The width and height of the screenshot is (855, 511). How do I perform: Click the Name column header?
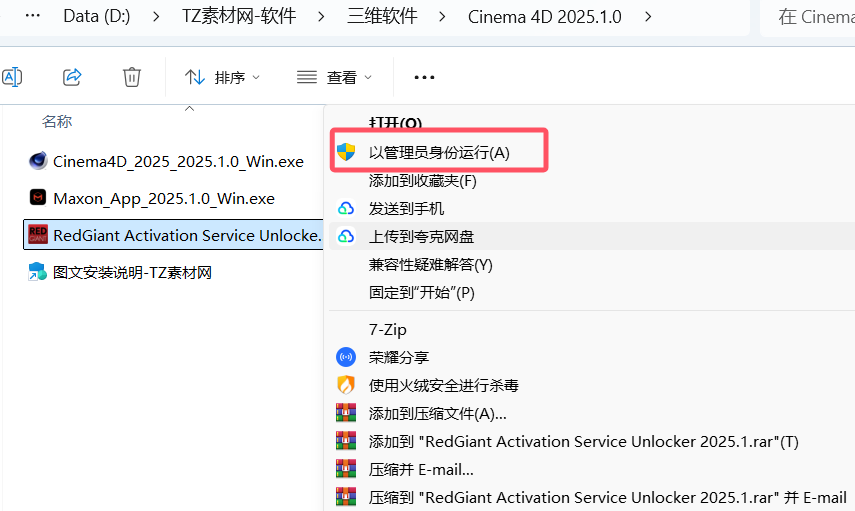pos(57,121)
